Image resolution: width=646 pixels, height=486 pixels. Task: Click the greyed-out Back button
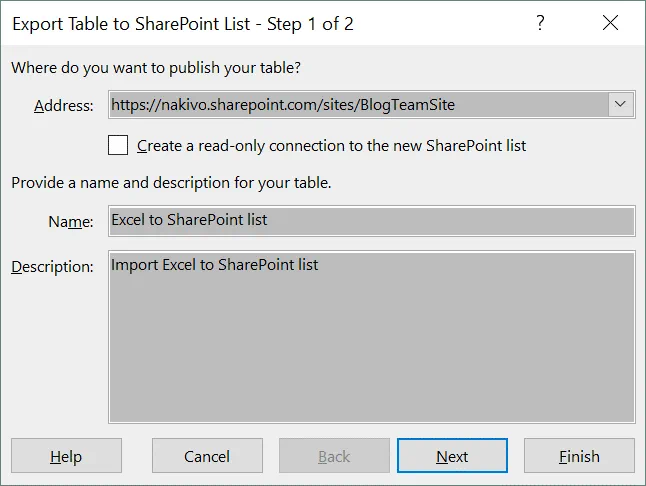(334, 456)
